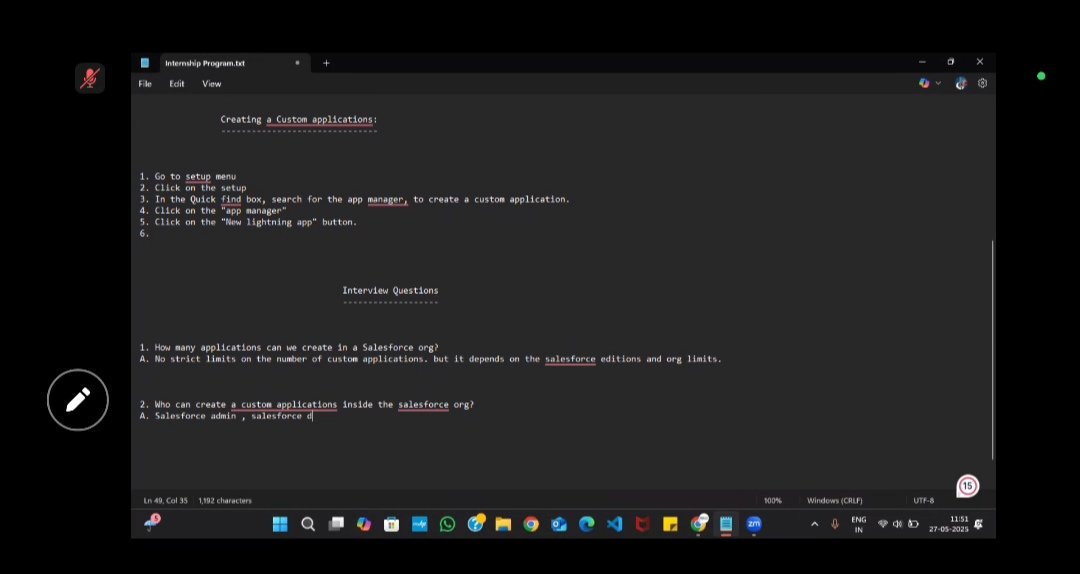The height and width of the screenshot is (574, 1080).
Task: Open Outlook from taskbar
Action: [559, 524]
